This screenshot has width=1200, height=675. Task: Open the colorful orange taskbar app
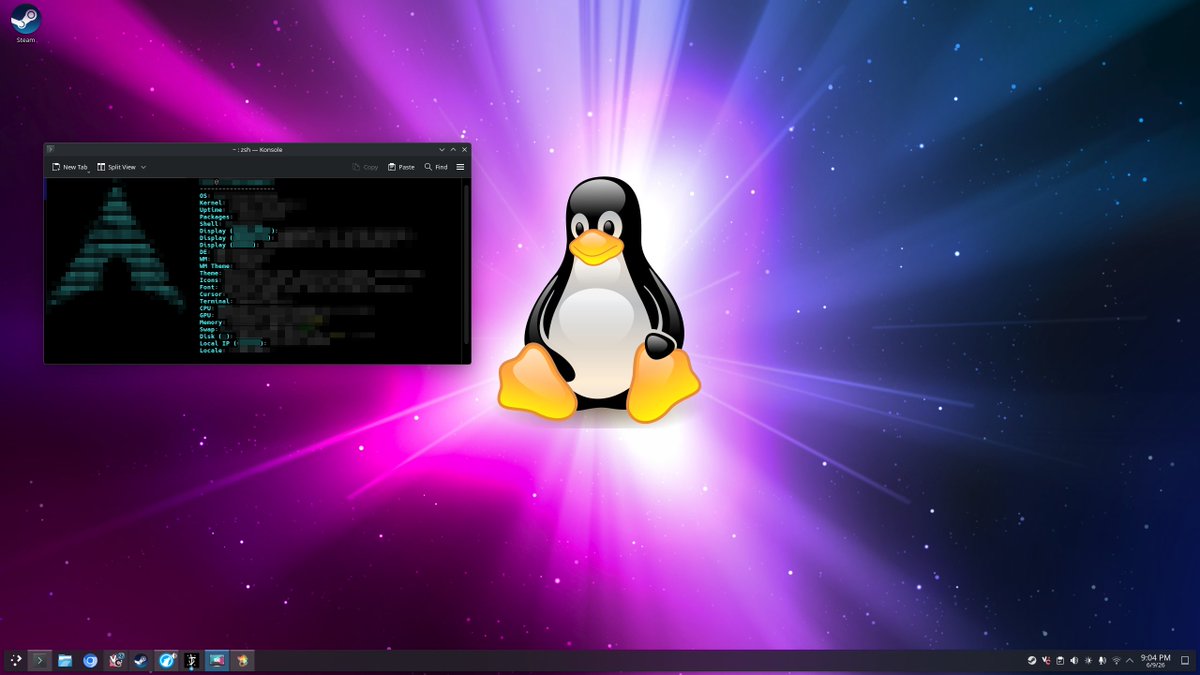coord(242,661)
